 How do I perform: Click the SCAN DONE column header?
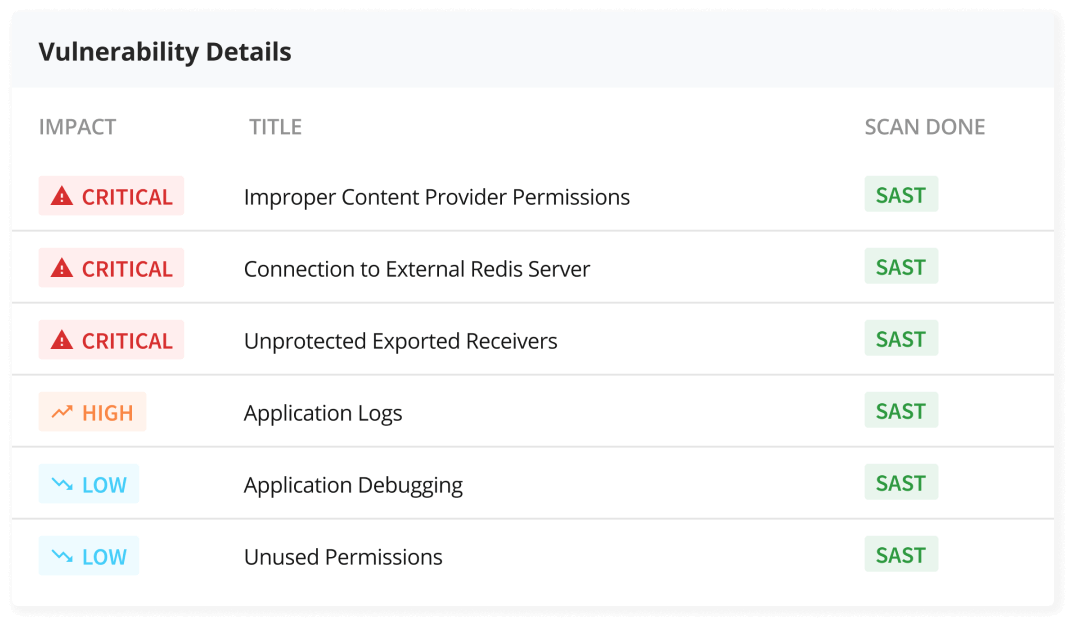click(925, 127)
